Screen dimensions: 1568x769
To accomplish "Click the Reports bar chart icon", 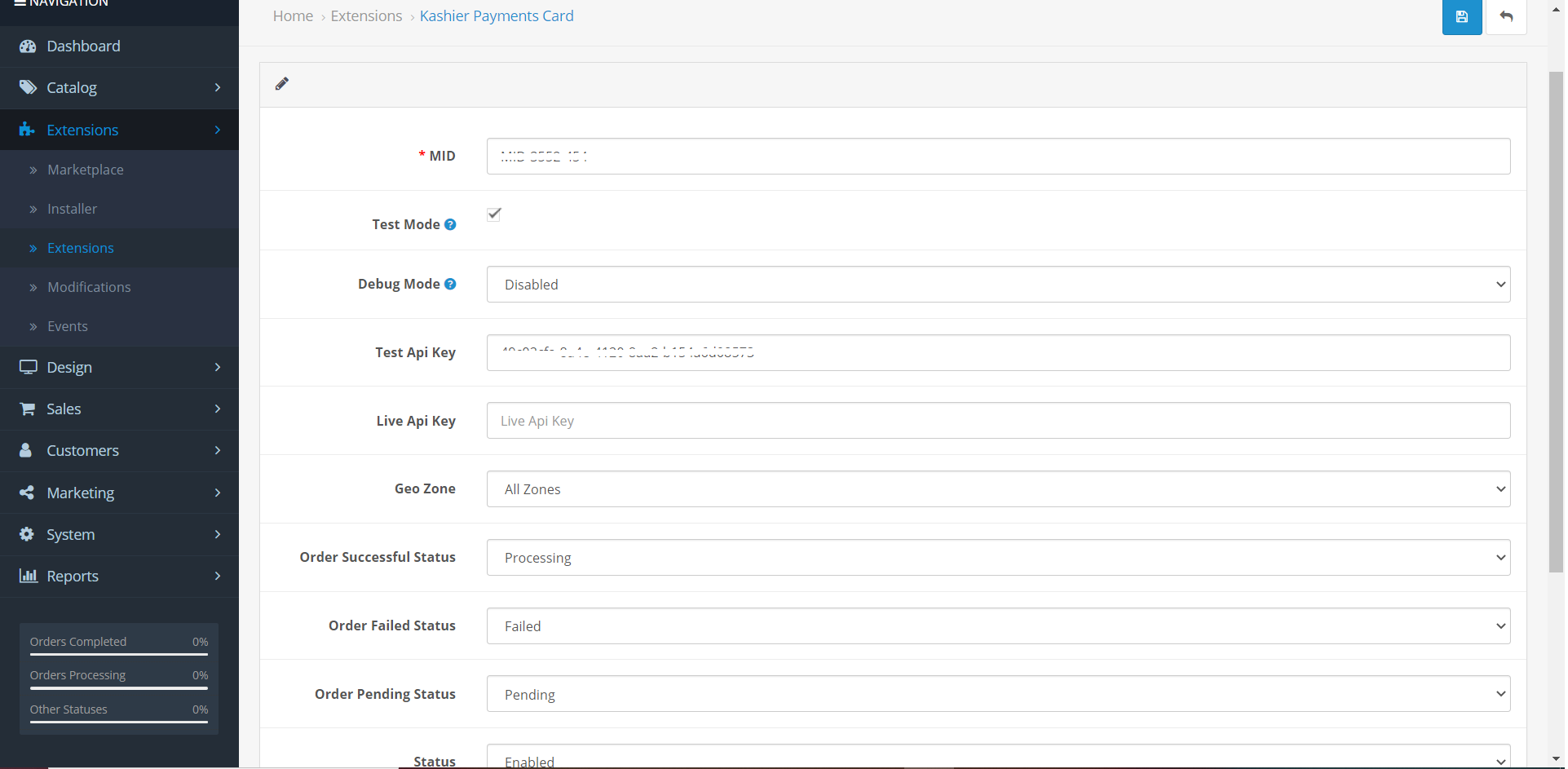I will point(29,576).
